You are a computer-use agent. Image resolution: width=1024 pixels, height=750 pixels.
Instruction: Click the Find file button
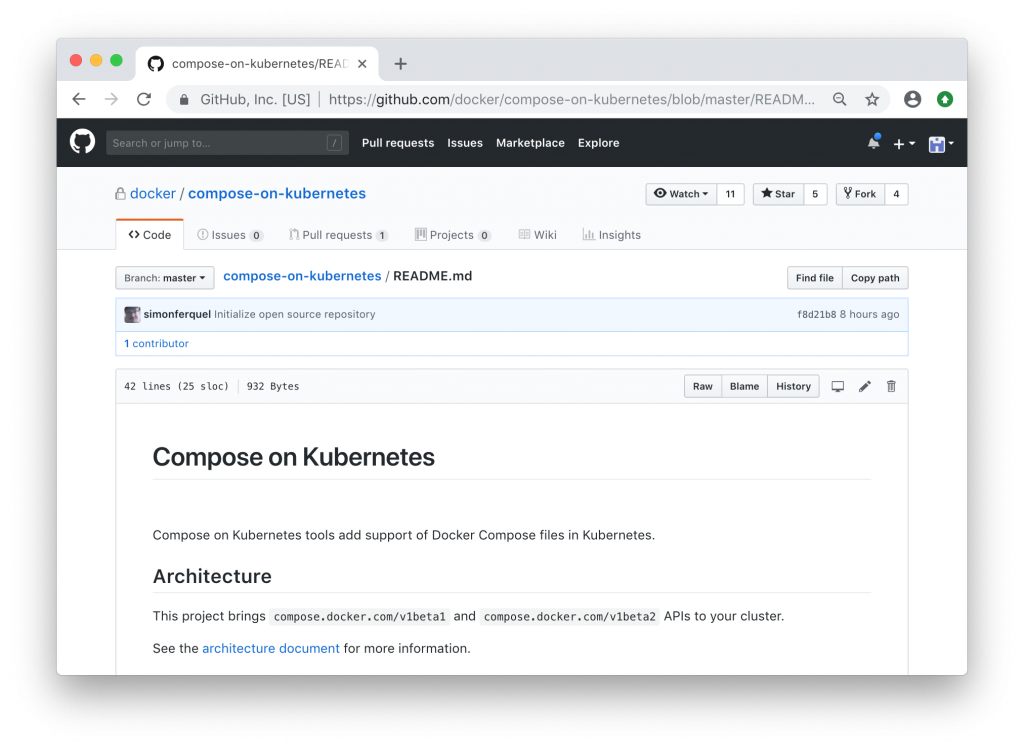tap(814, 278)
